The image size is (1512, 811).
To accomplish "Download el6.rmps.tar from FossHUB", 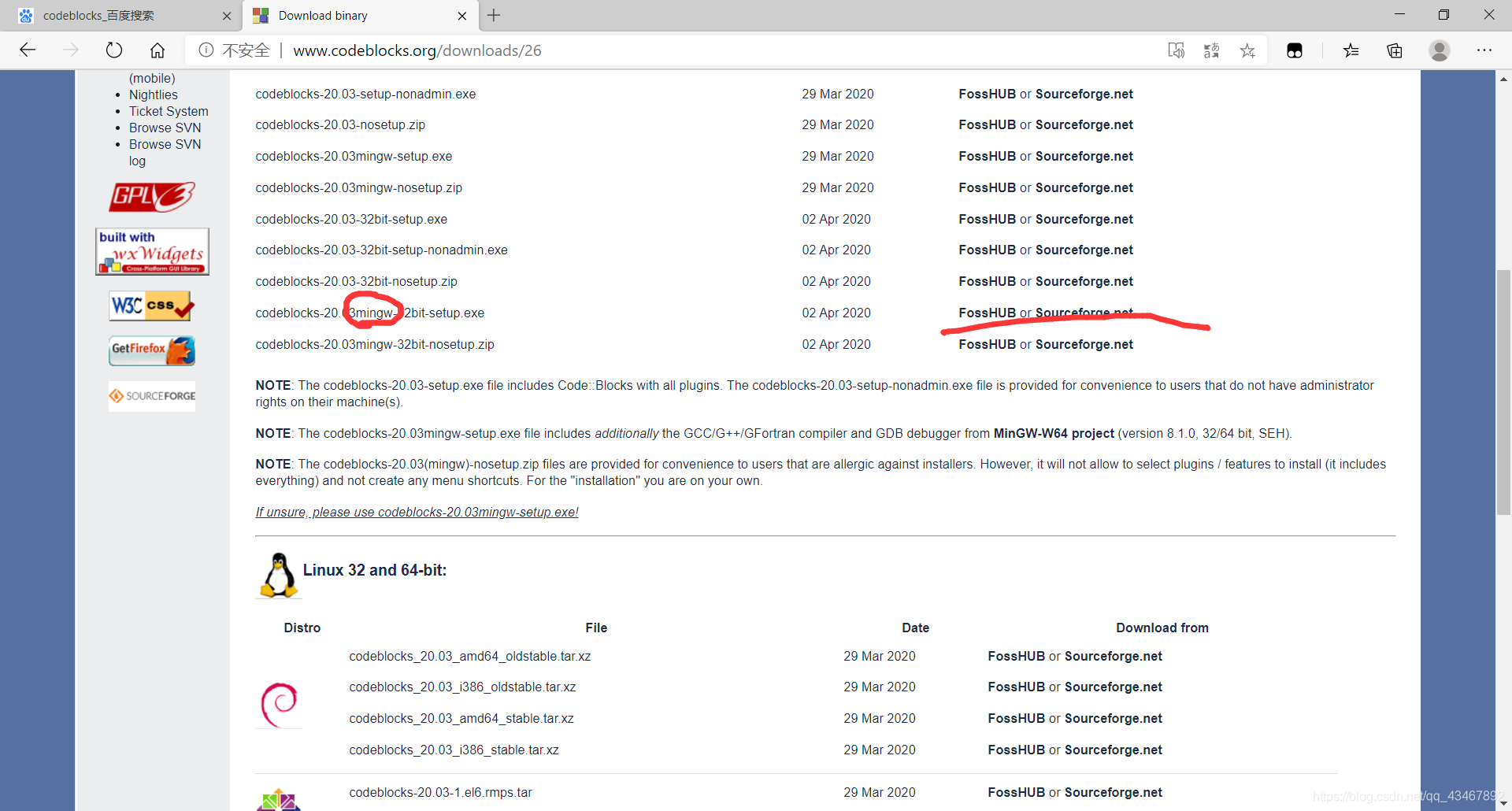I will click(1017, 792).
